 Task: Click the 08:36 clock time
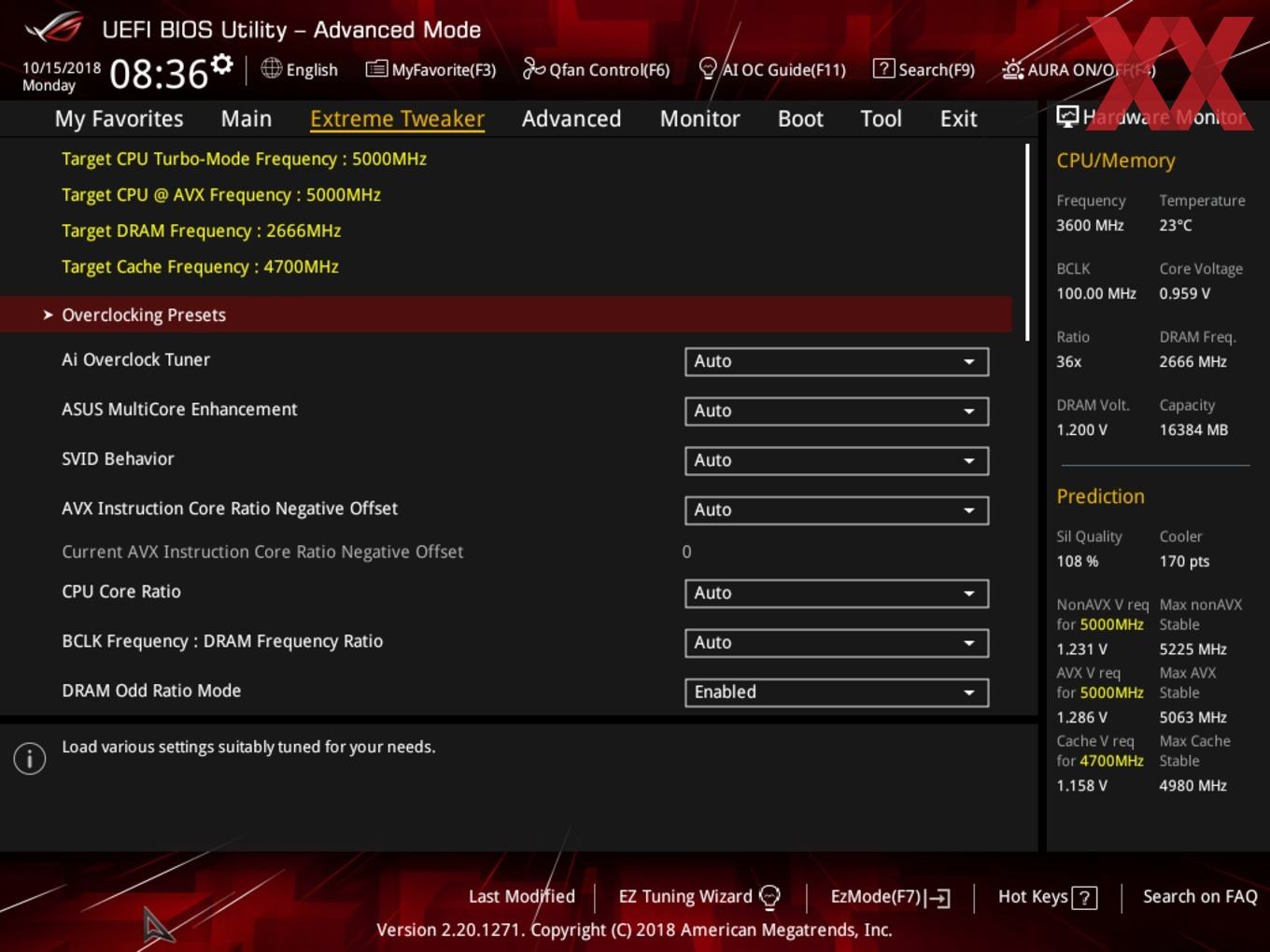[x=159, y=74]
